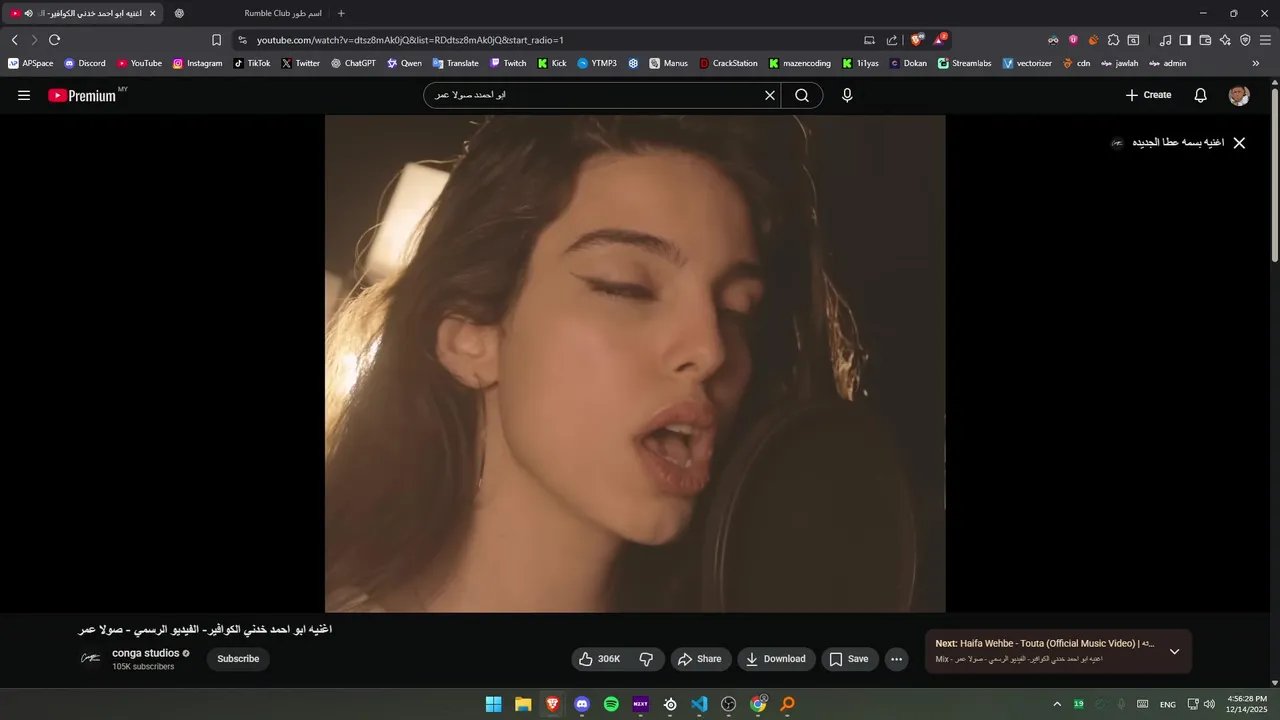Open Visual Studio Code from taskbar
1280x720 pixels.
pyautogui.click(x=699, y=704)
